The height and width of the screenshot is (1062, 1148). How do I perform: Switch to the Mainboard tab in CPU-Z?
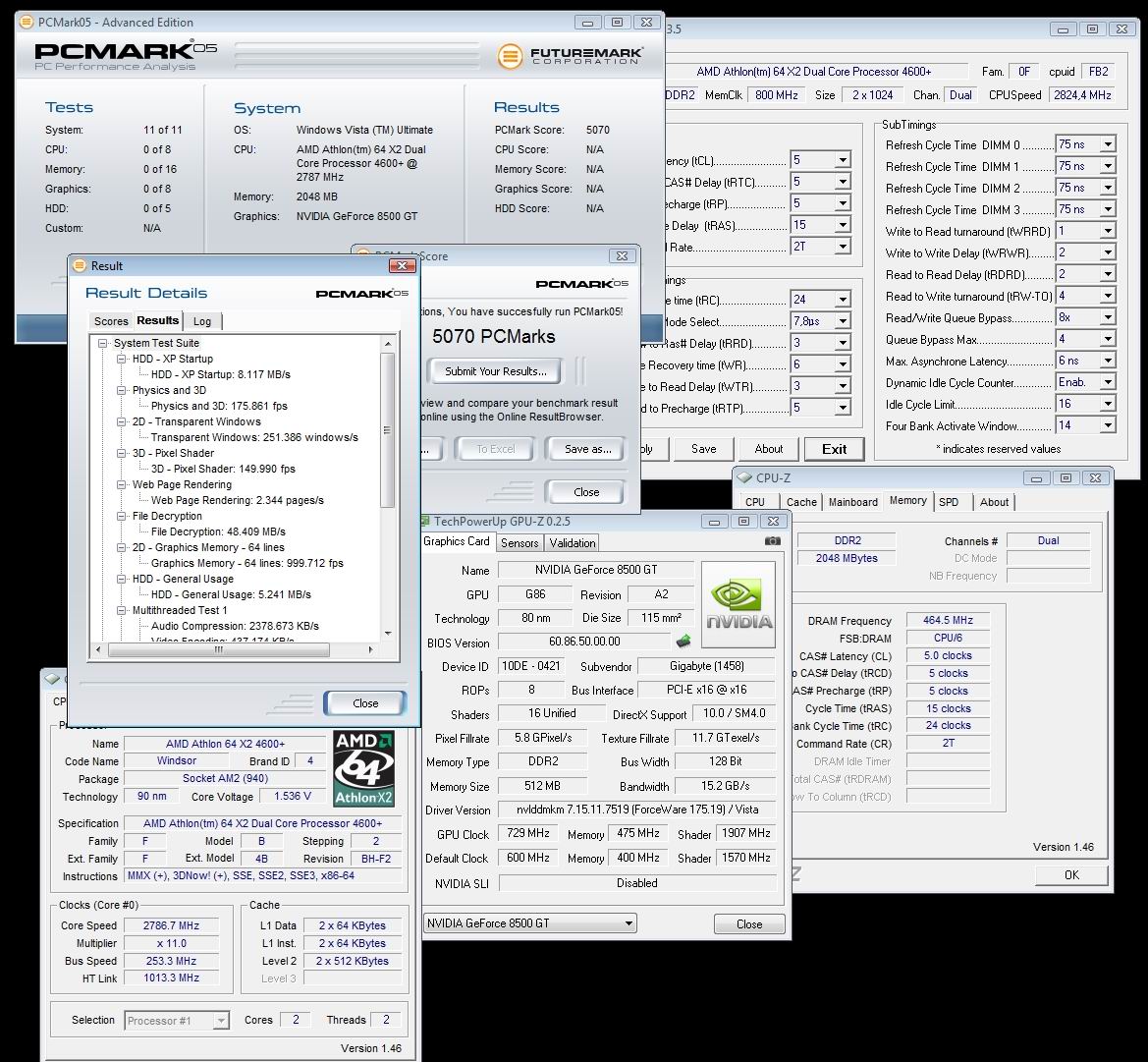[853, 502]
